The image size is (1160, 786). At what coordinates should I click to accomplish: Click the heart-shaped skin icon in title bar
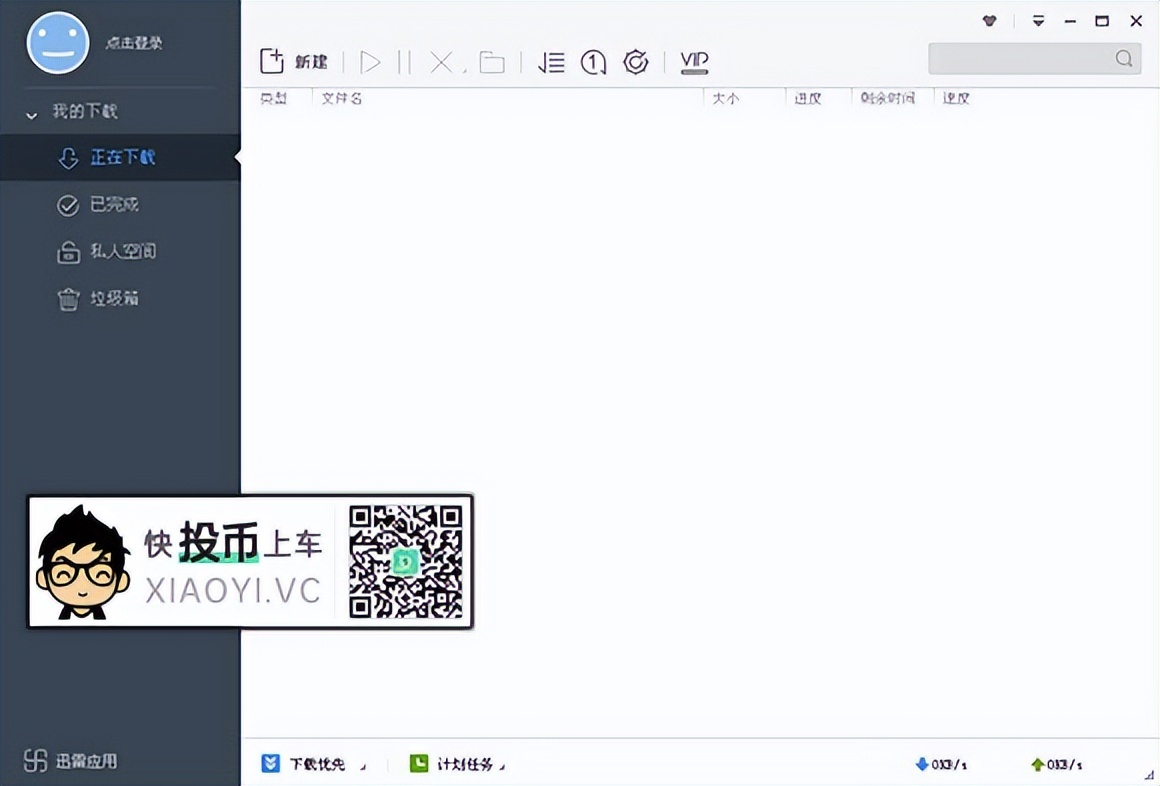989,21
